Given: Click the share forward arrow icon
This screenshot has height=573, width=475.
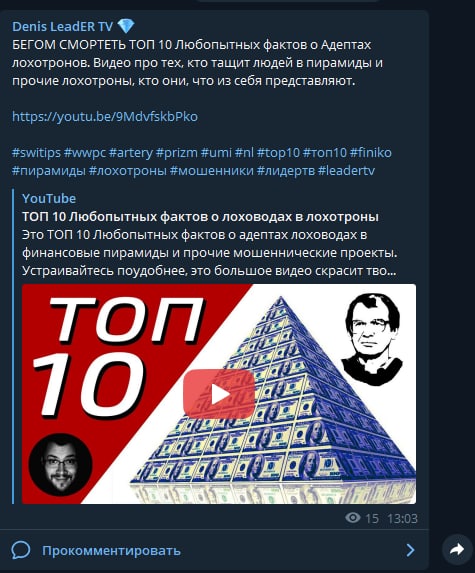Looking at the screenshot, I should (457, 549).
